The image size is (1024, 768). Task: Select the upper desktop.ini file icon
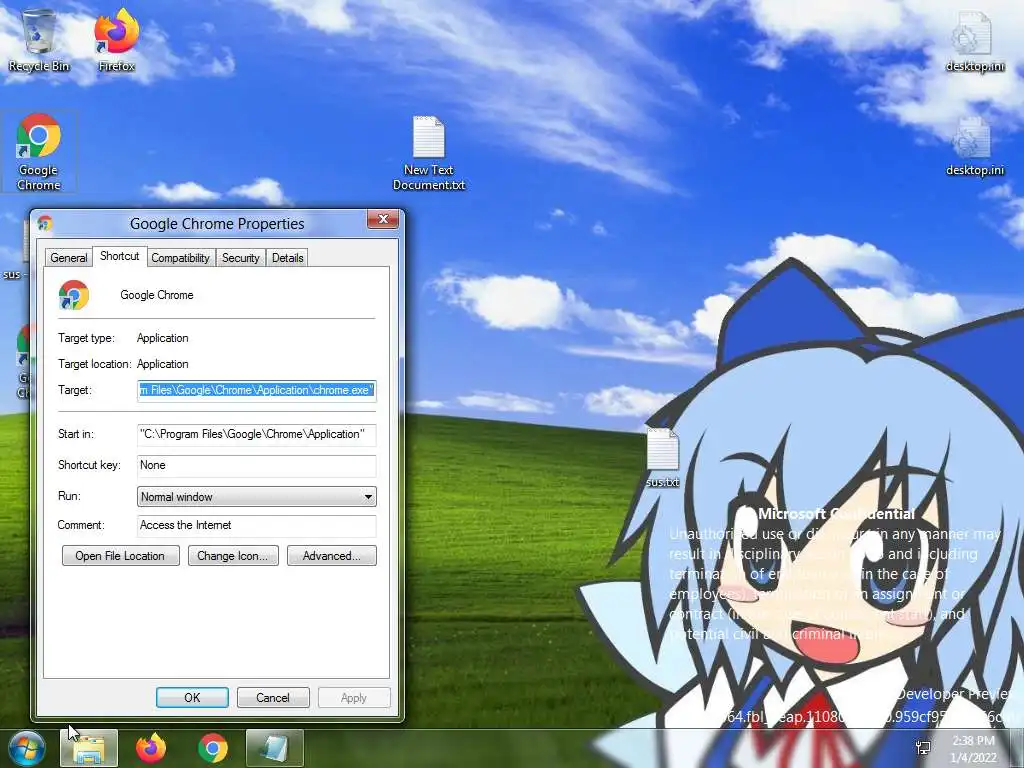[x=974, y=40]
